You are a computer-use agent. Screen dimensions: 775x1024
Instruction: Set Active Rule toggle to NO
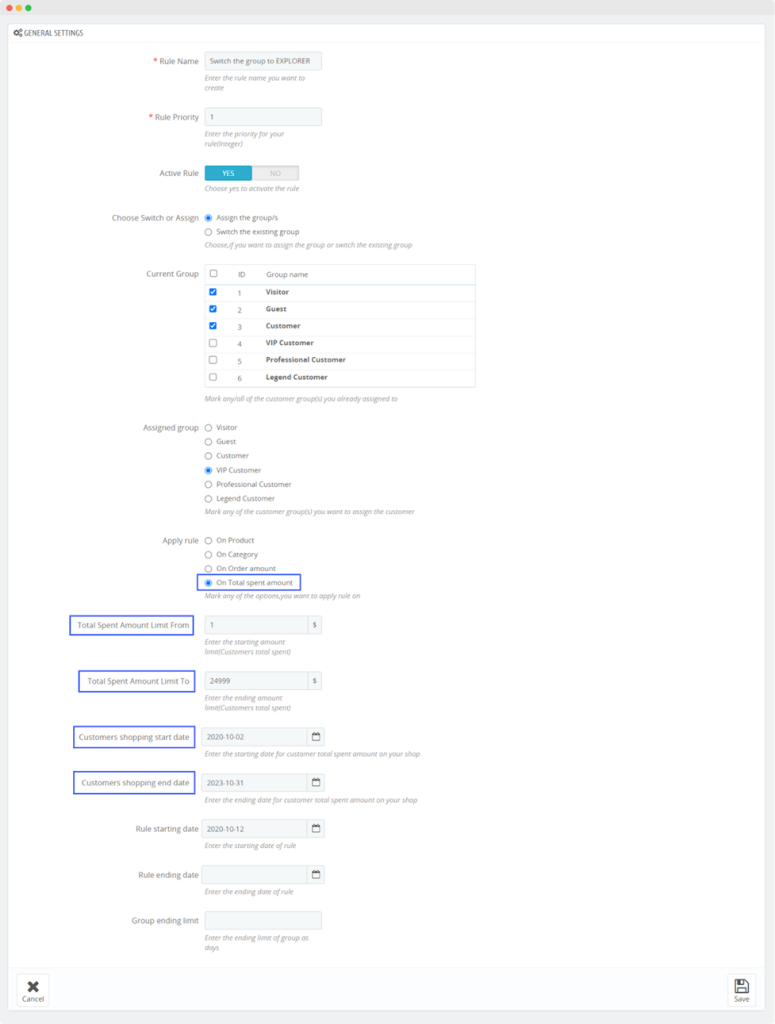[x=275, y=173]
